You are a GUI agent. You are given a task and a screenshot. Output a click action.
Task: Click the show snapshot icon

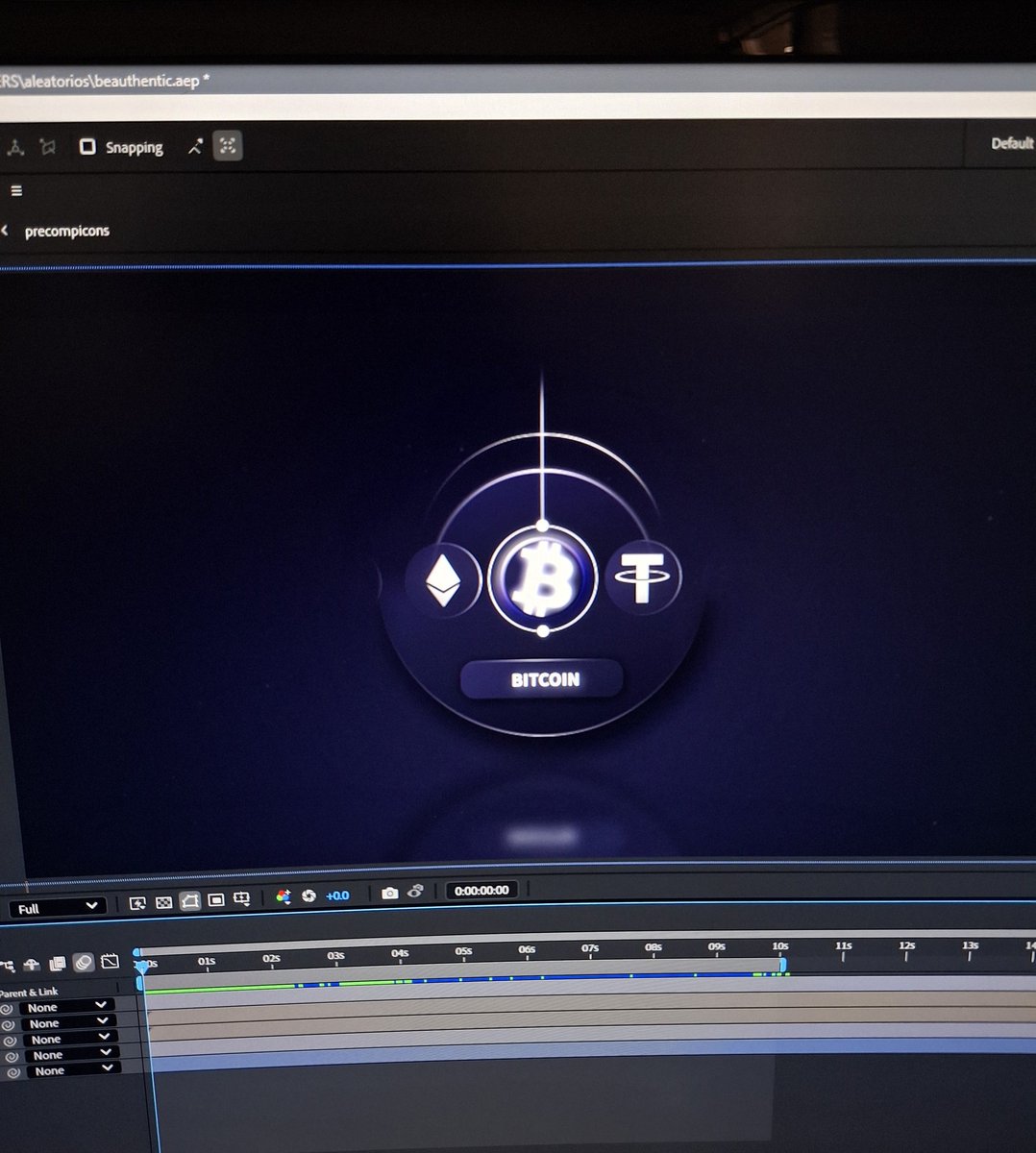point(415,891)
